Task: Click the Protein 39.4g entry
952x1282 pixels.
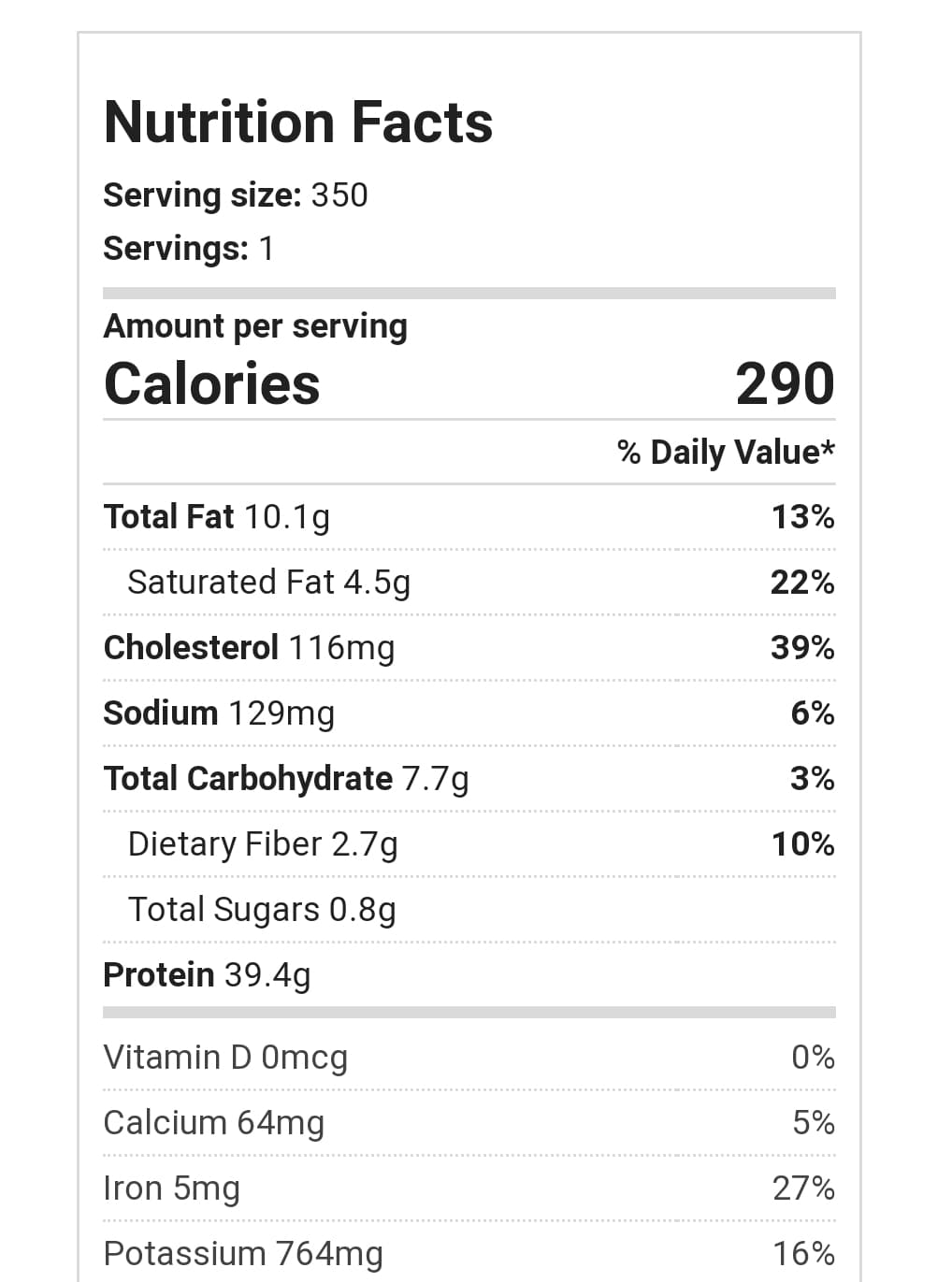Action: 207,974
